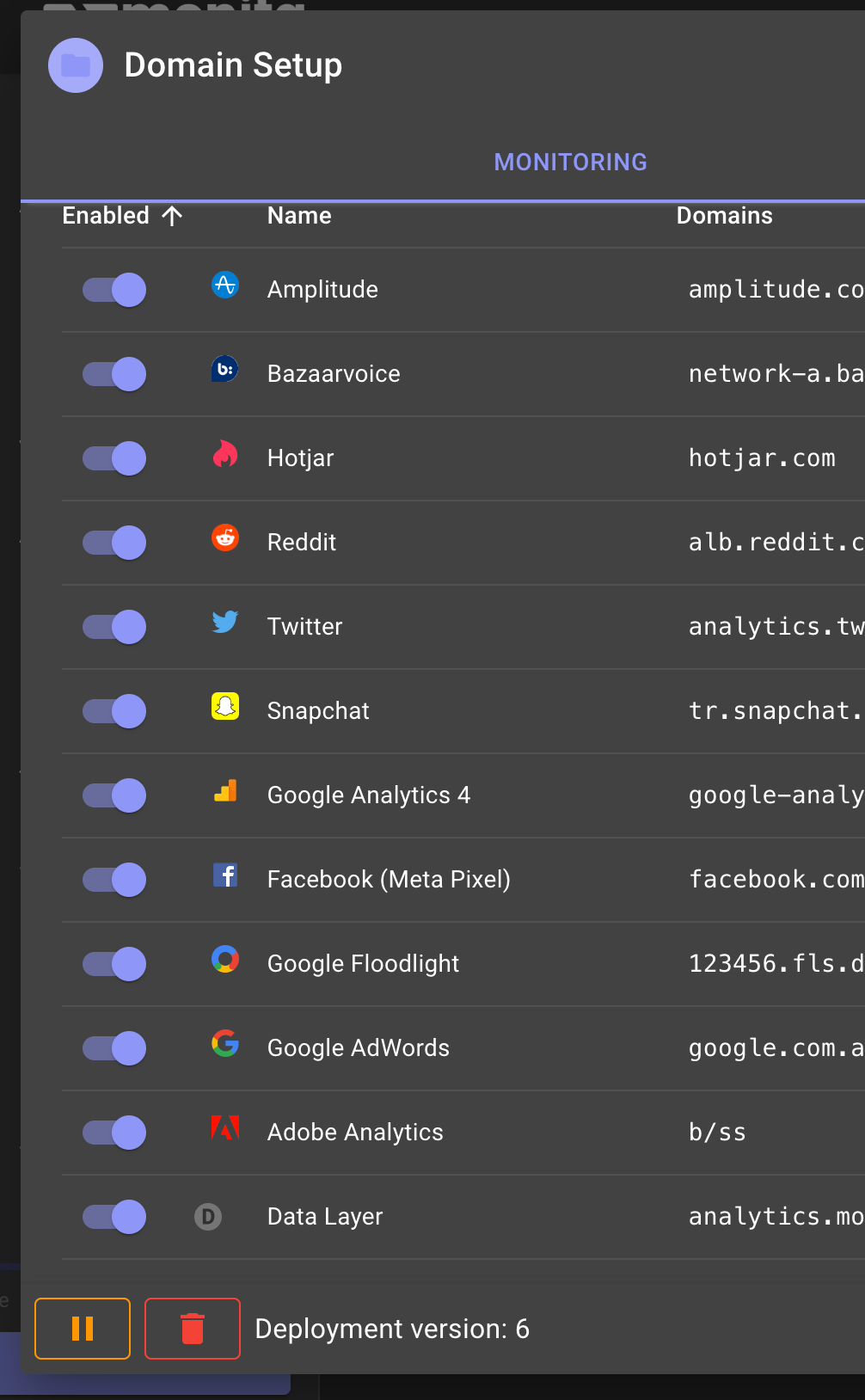Click the 123456.fls domain cell
The image size is (865, 1400).
[776, 964]
